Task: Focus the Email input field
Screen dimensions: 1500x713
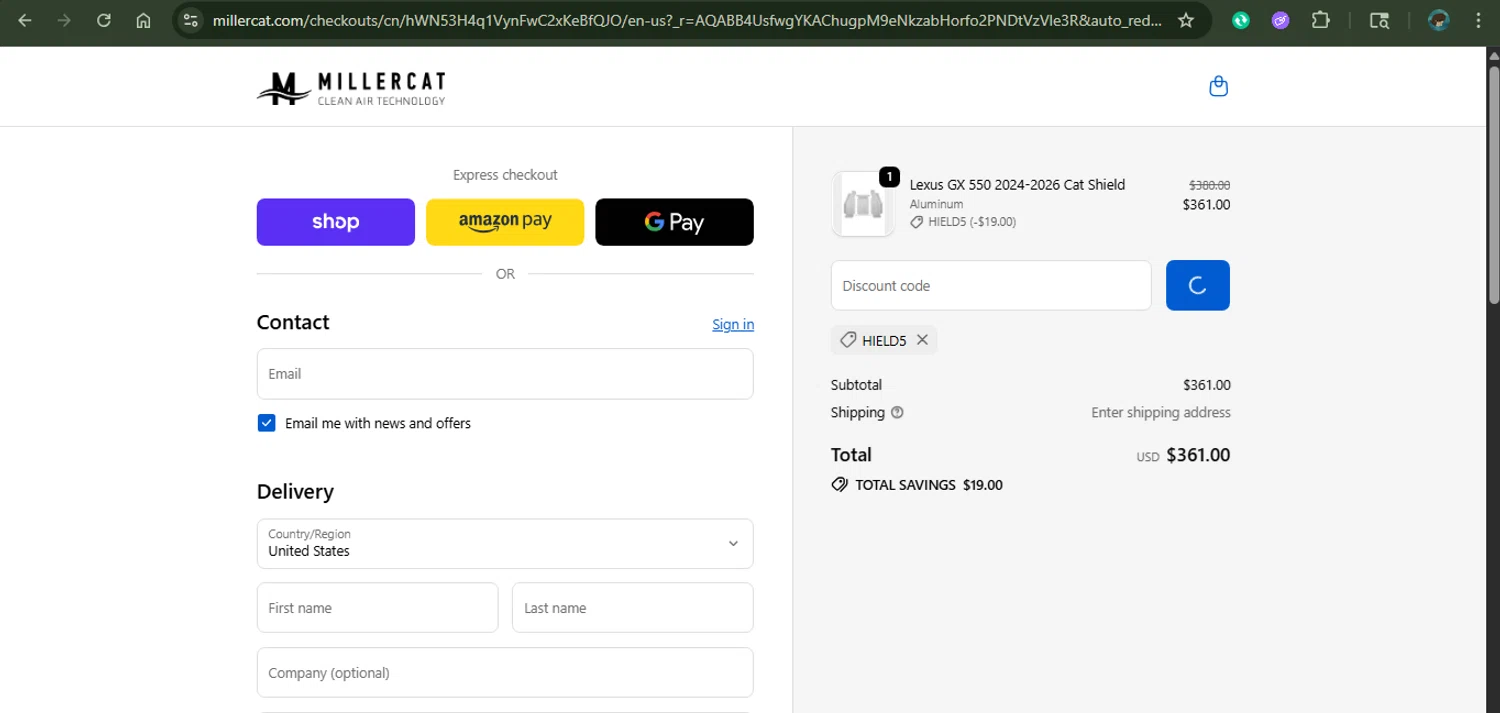Action: coord(505,374)
